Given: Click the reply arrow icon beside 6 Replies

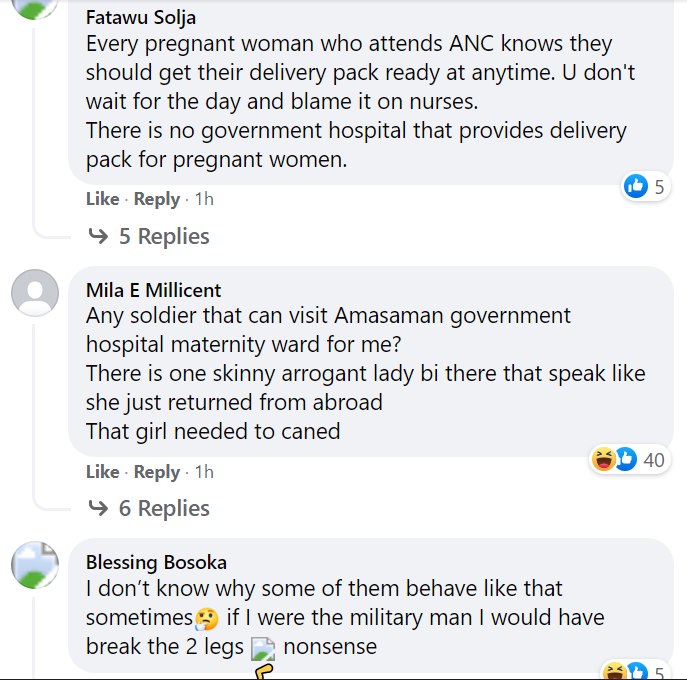Looking at the screenshot, I should pyautogui.click(x=98, y=509).
